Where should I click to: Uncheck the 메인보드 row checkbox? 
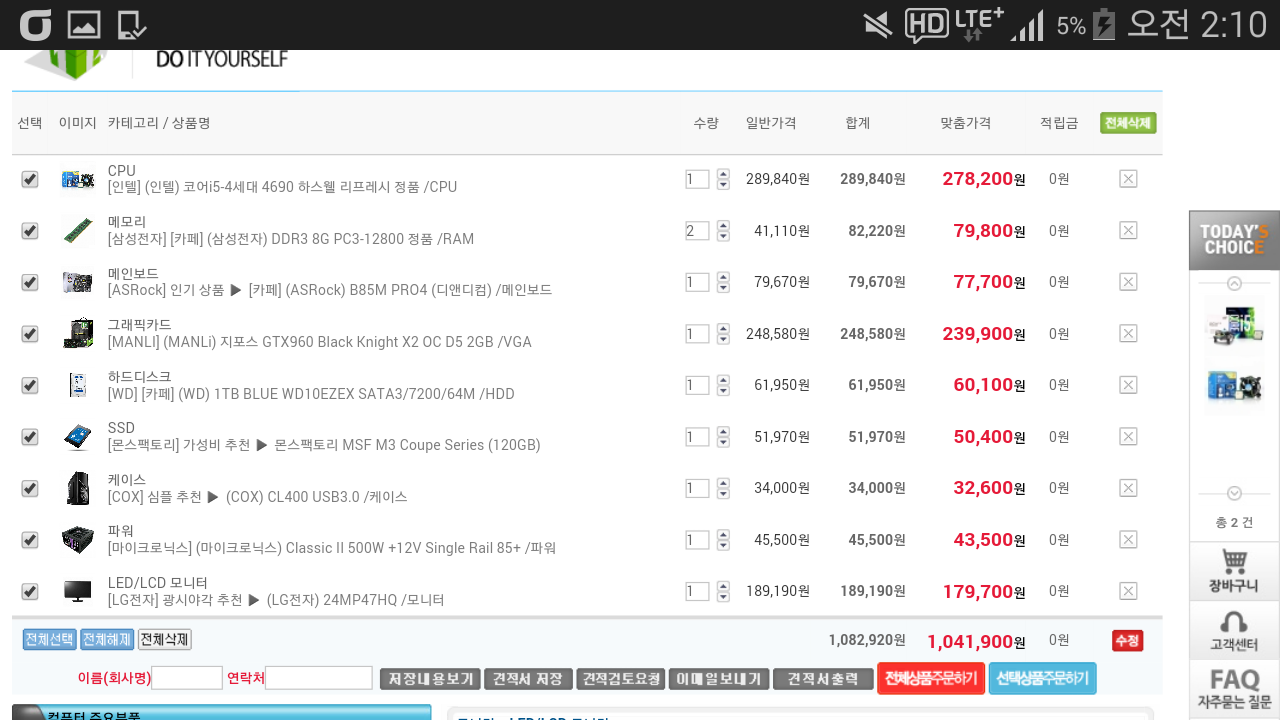click(x=30, y=282)
